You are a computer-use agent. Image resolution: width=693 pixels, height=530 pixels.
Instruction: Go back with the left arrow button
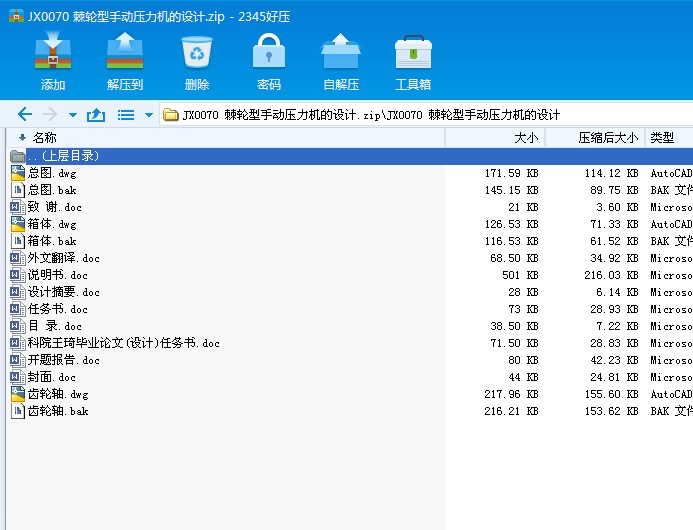(x=25, y=115)
